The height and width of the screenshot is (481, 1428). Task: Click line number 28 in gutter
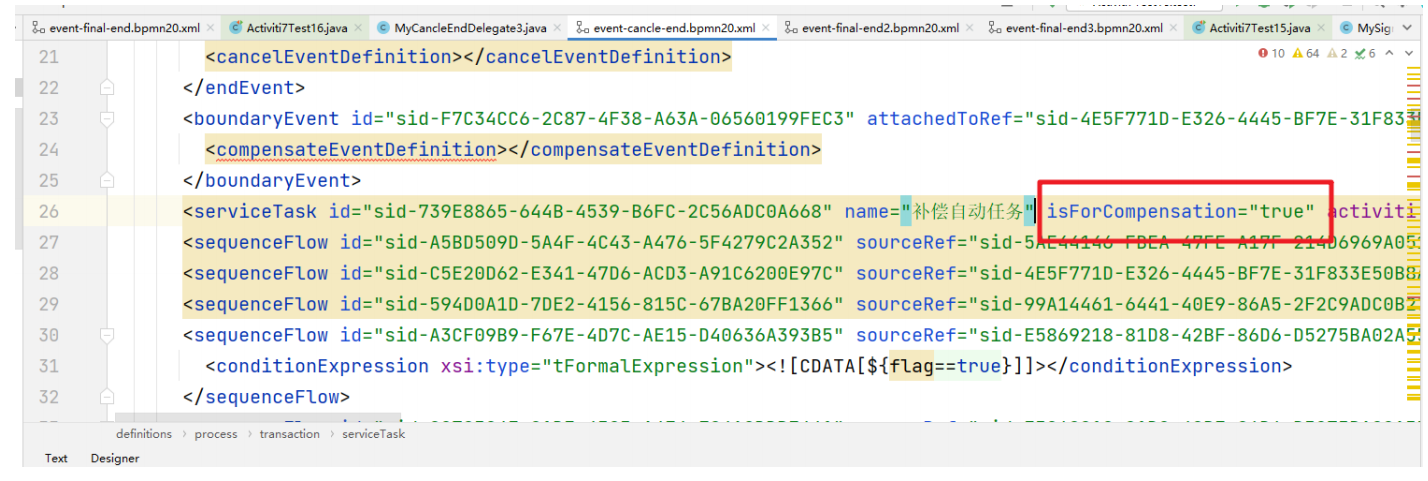[49, 274]
